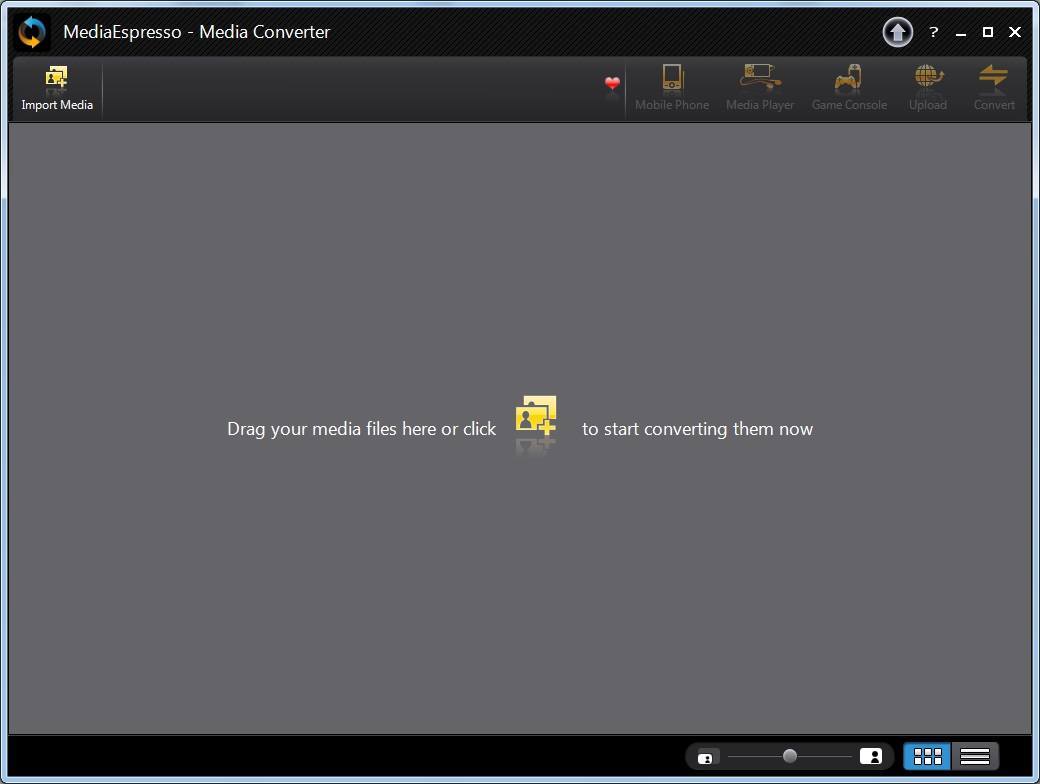
Task: Open the Upload destination options
Action: coord(927,85)
